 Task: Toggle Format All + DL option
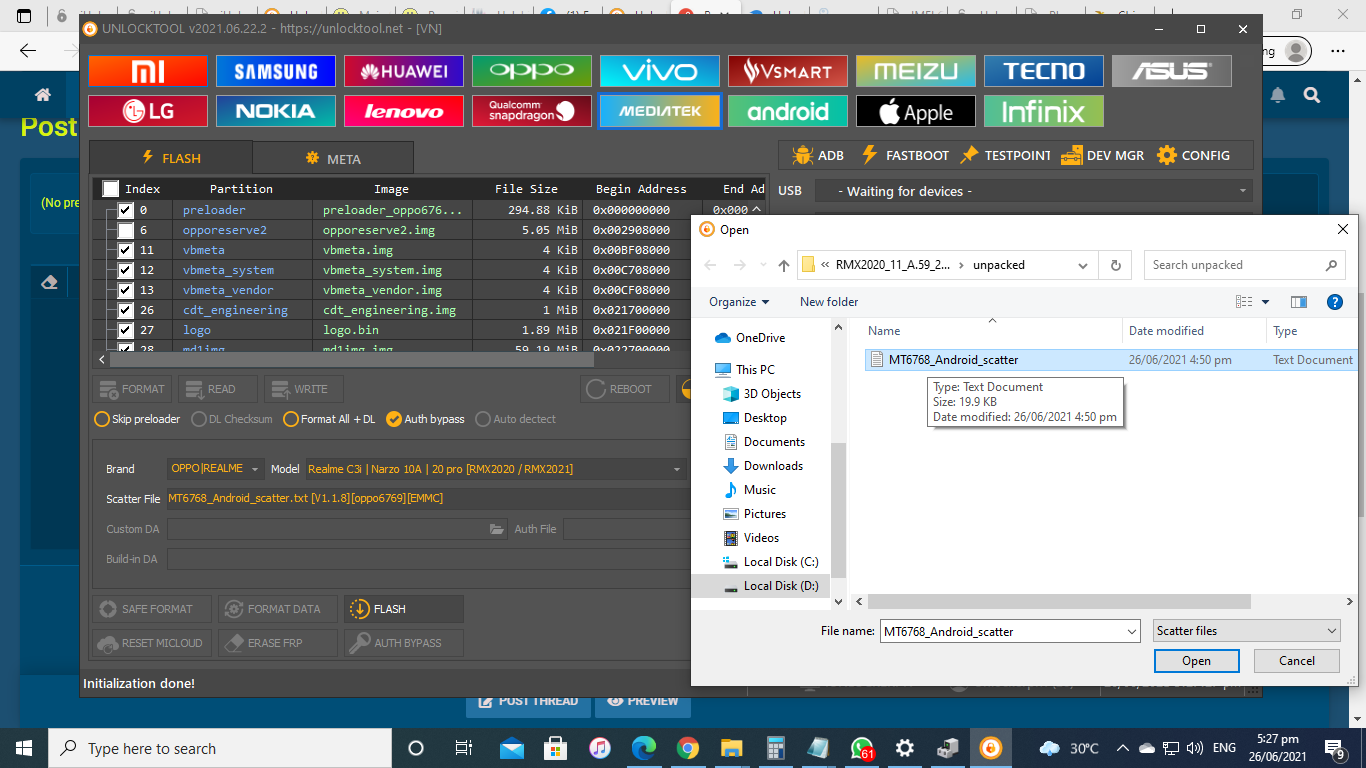[x=329, y=419]
